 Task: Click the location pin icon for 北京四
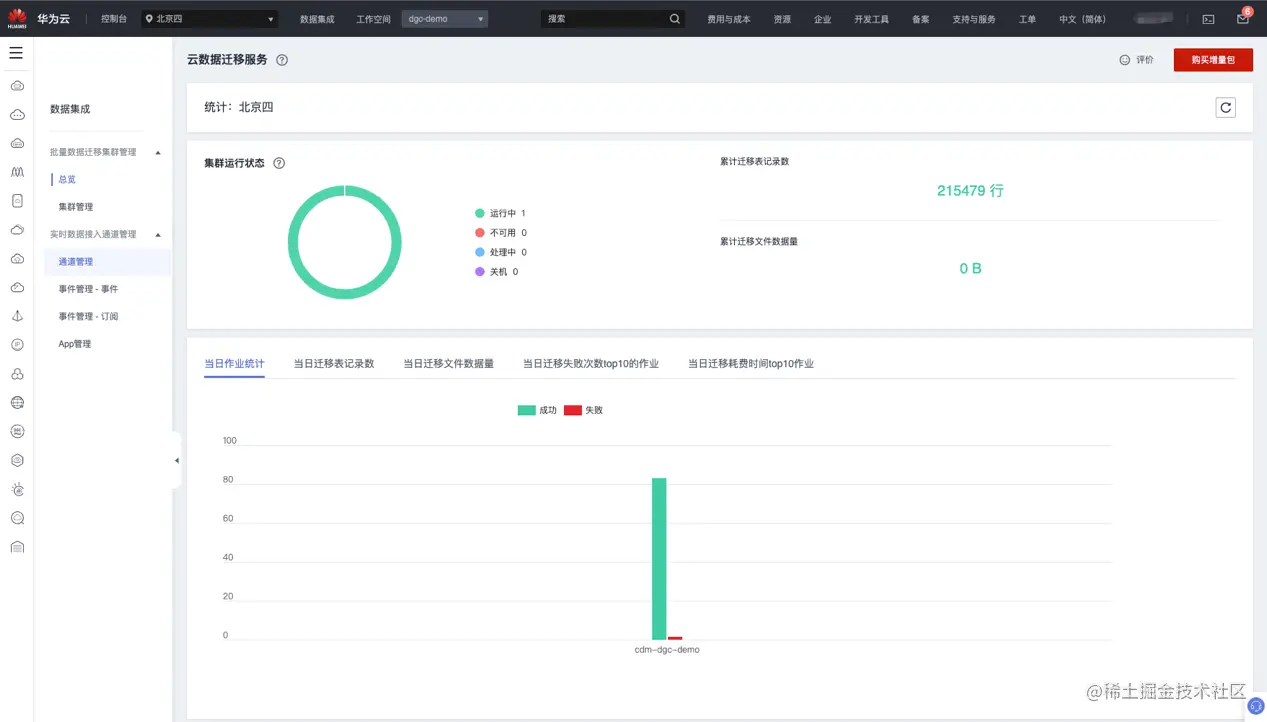[149, 19]
